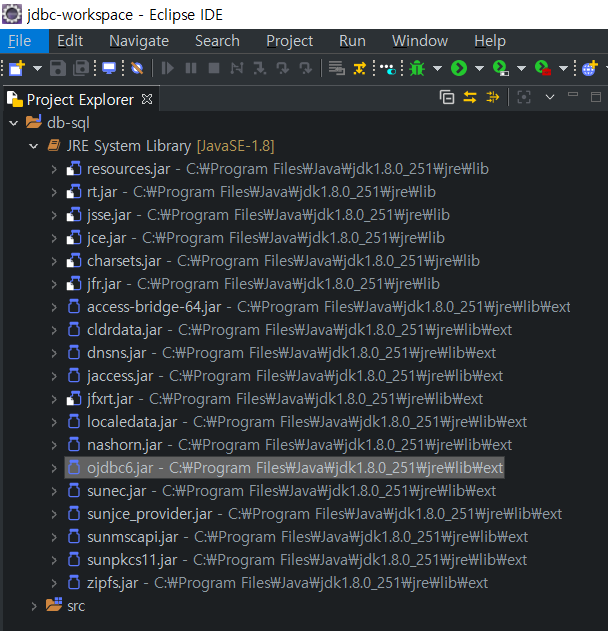This screenshot has height=631, width=608.
Task: Expand the resources.jar node
Action: tap(54, 169)
